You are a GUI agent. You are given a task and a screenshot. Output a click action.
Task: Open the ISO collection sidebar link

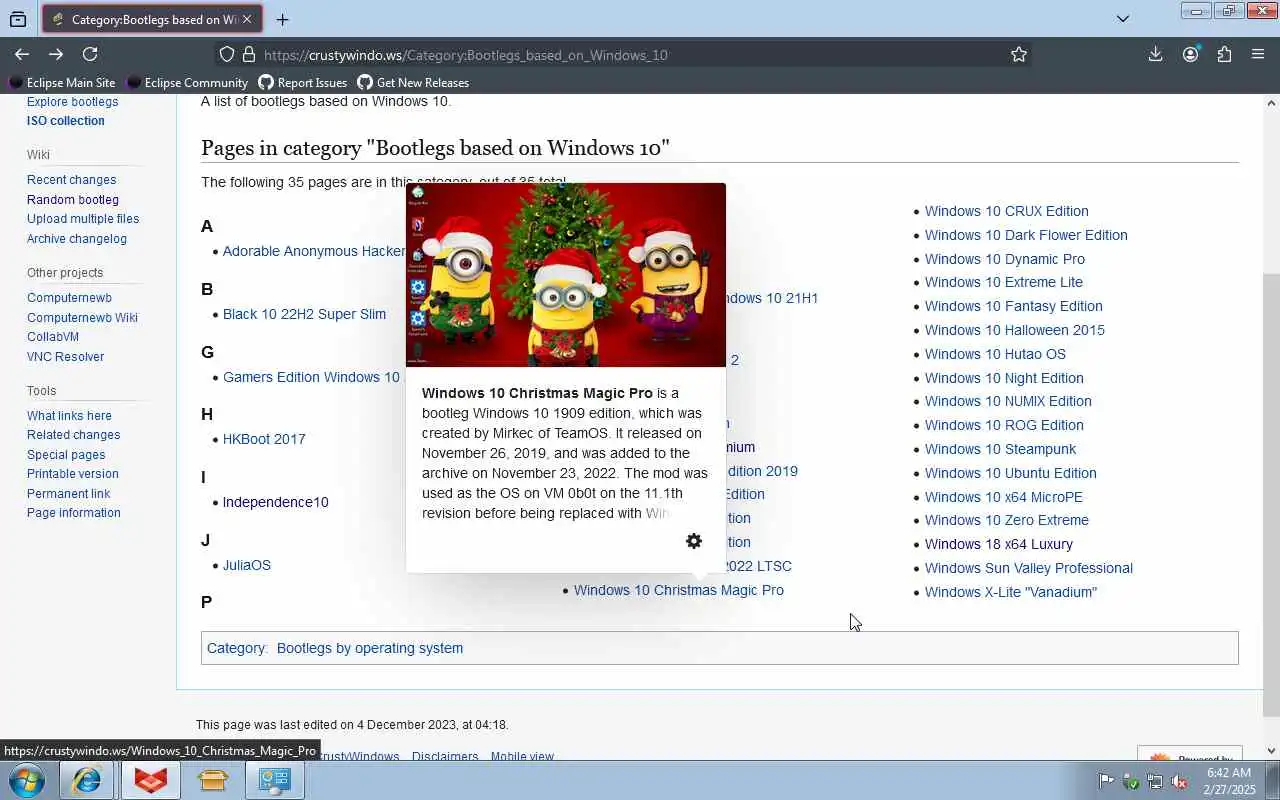[65, 121]
